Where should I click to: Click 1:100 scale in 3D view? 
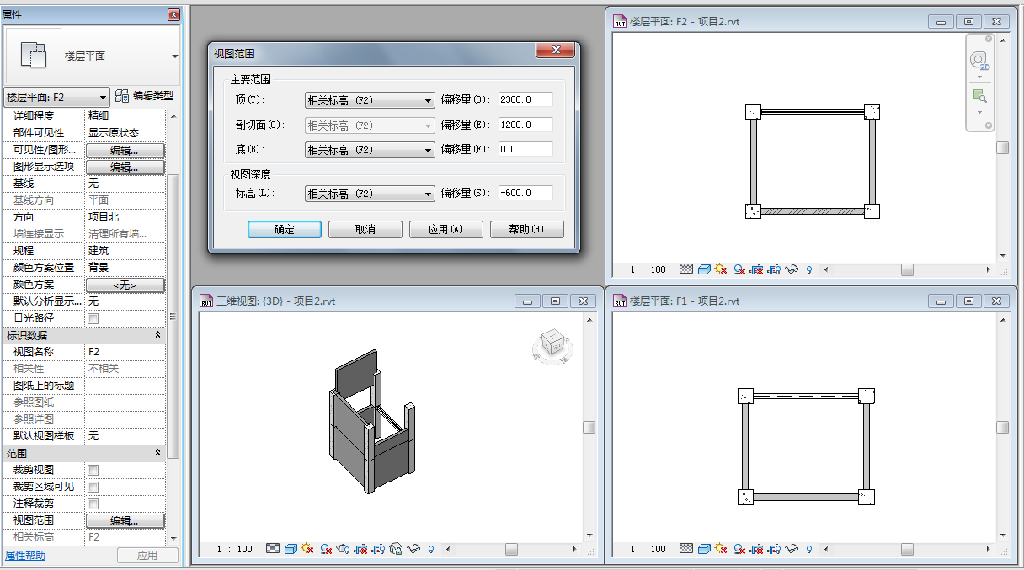click(x=234, y=549)
